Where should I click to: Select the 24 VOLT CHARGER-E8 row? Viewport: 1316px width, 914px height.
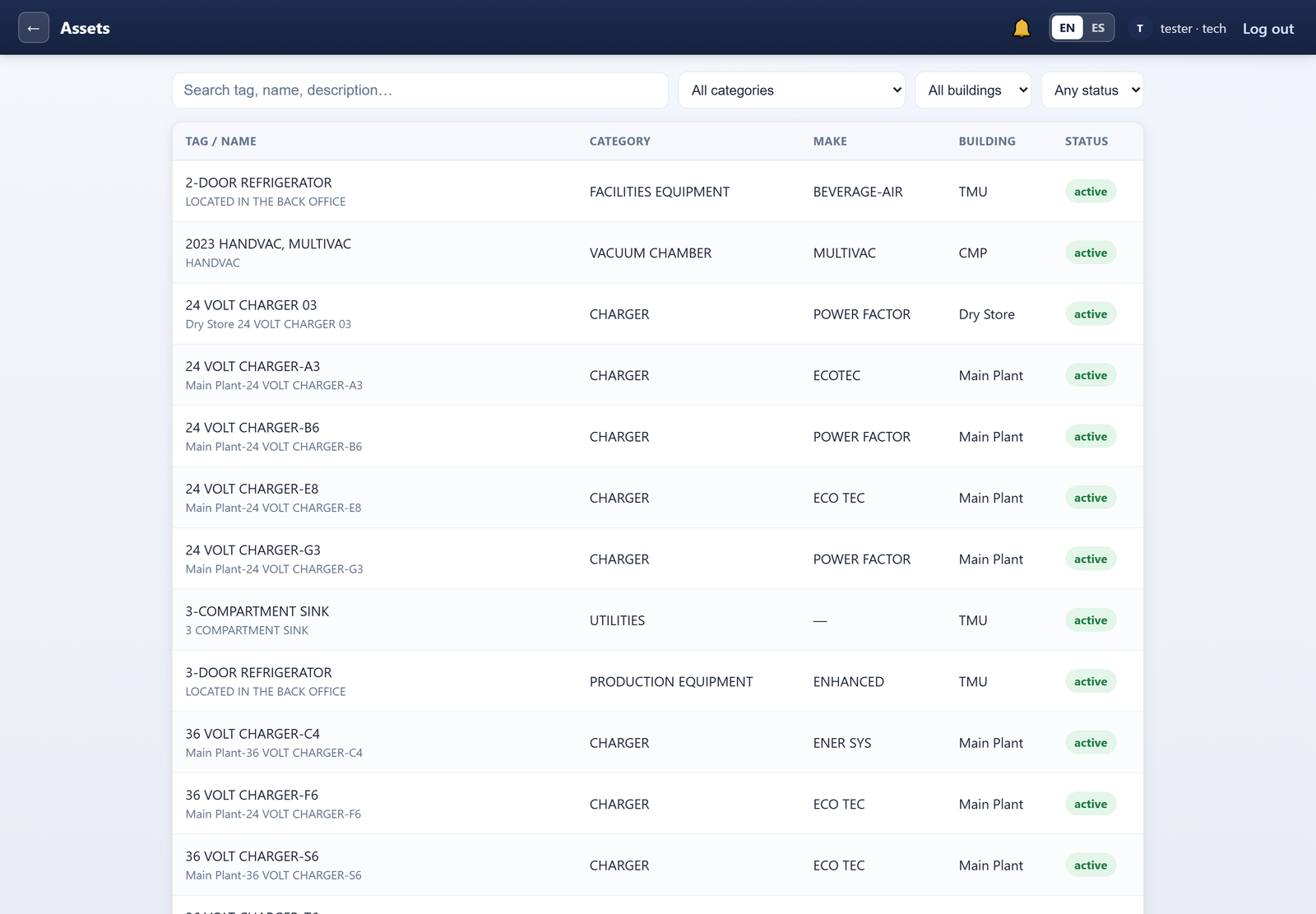(658, 498)
